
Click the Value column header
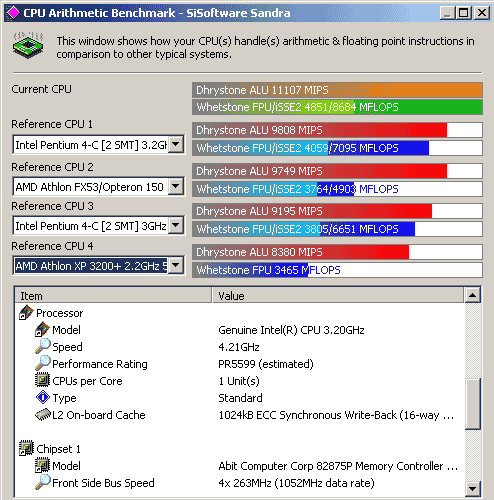tap(338, 295)
